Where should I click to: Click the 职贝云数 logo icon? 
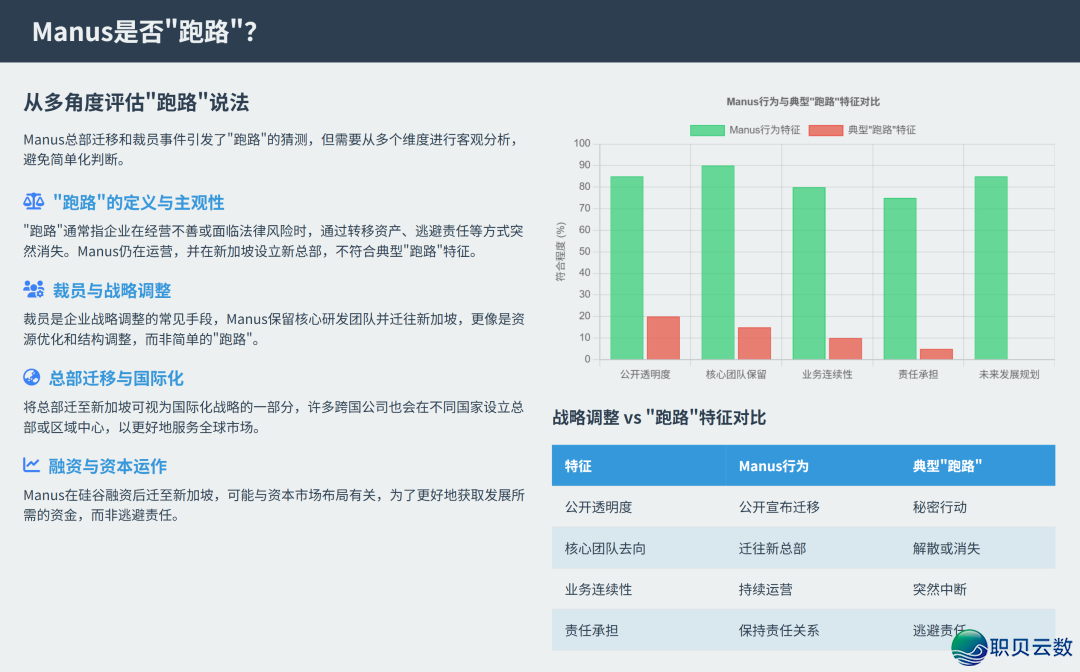pyautogui.click(x=968, y=647)
